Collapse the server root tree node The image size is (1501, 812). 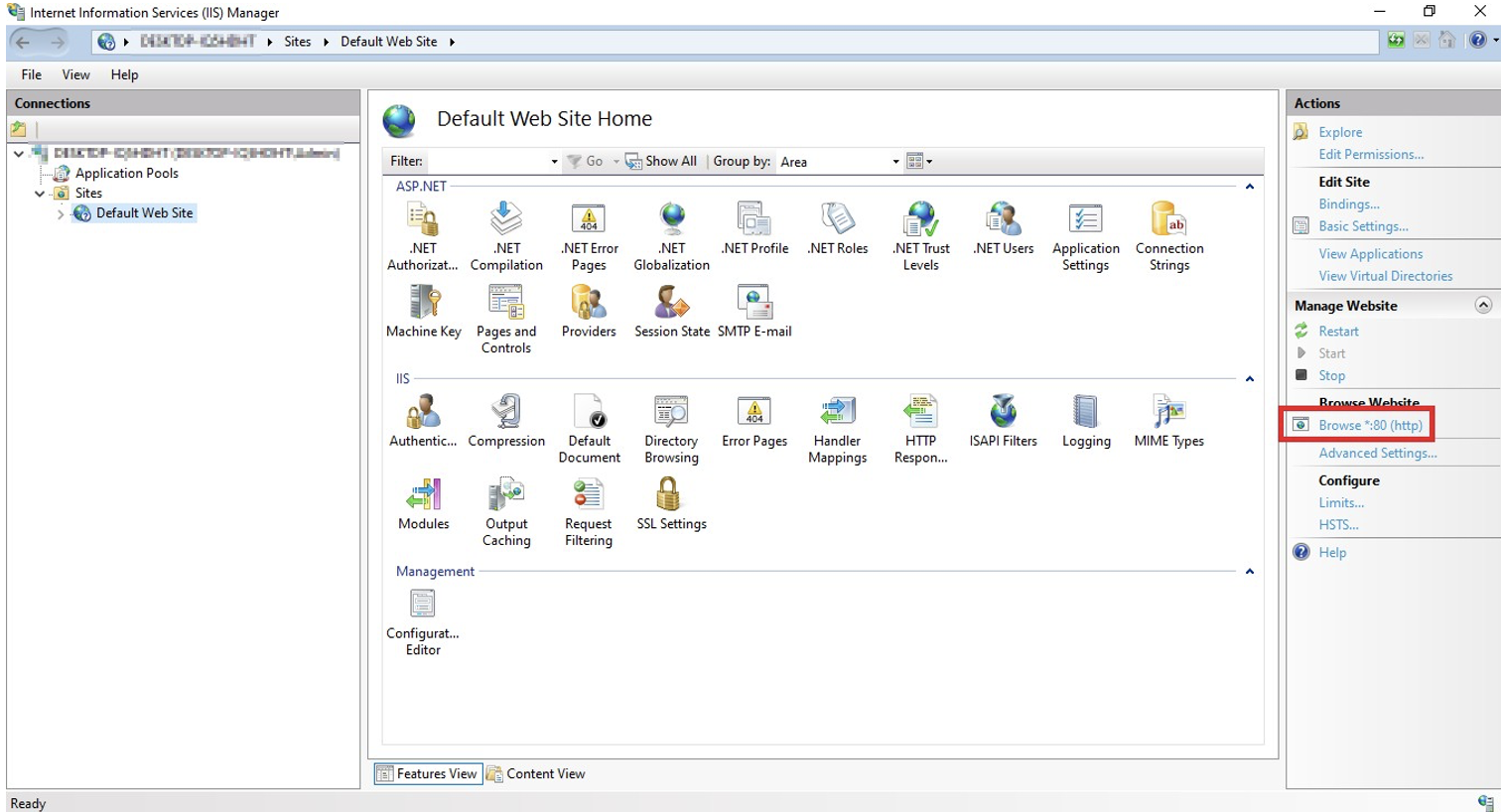(x=19, y=154)
